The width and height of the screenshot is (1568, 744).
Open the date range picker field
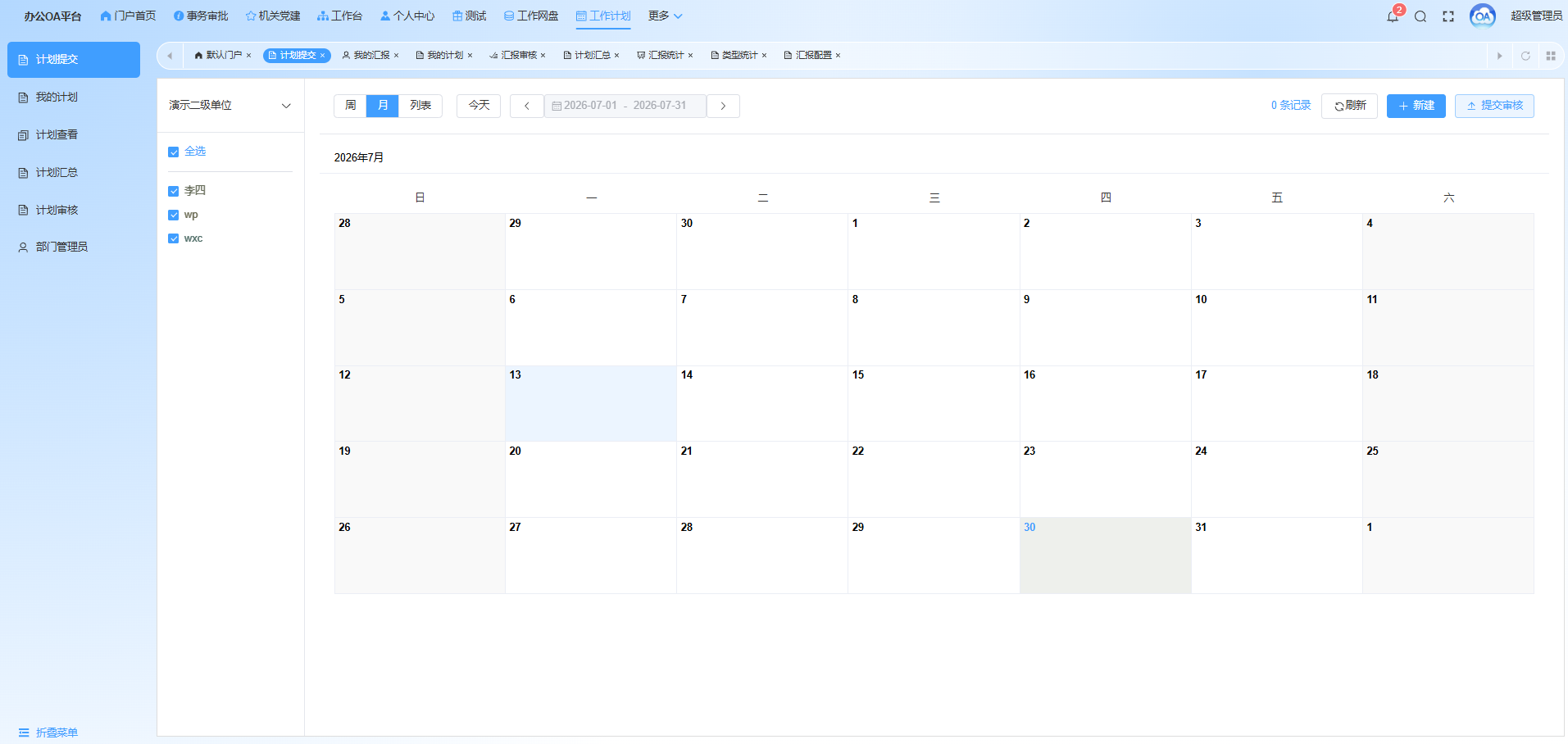625,106
